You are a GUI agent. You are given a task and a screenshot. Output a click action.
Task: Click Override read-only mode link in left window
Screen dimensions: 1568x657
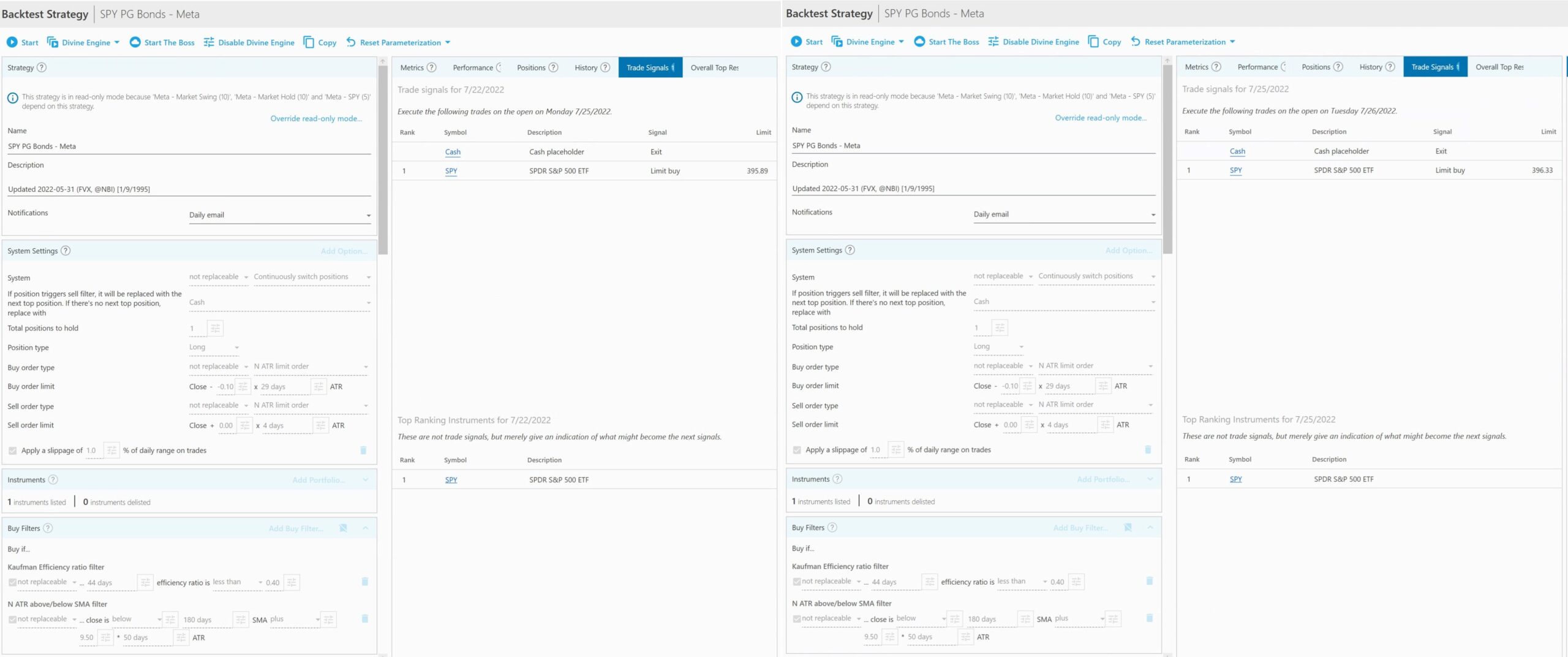pyautogui.click(x=316, y=118)
